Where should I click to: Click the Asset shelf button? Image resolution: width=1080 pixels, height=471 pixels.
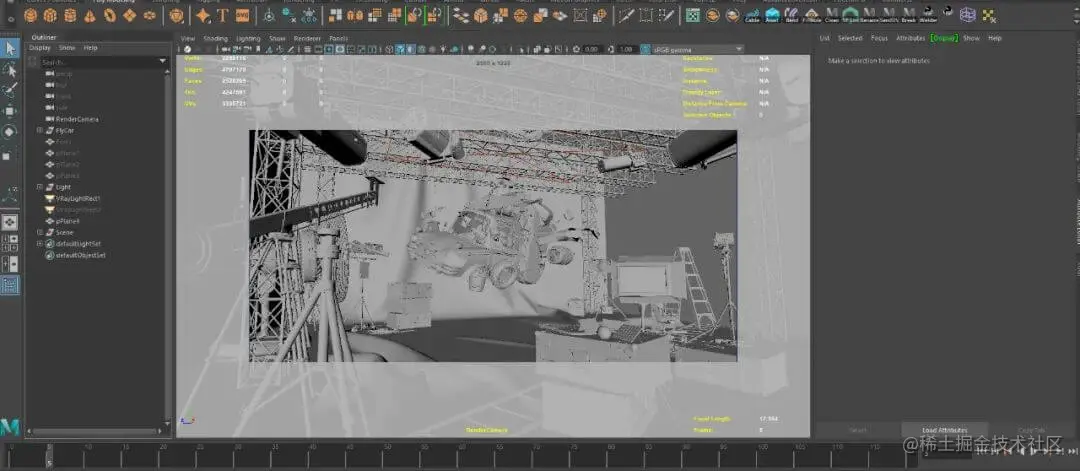(x=772, y=14)
